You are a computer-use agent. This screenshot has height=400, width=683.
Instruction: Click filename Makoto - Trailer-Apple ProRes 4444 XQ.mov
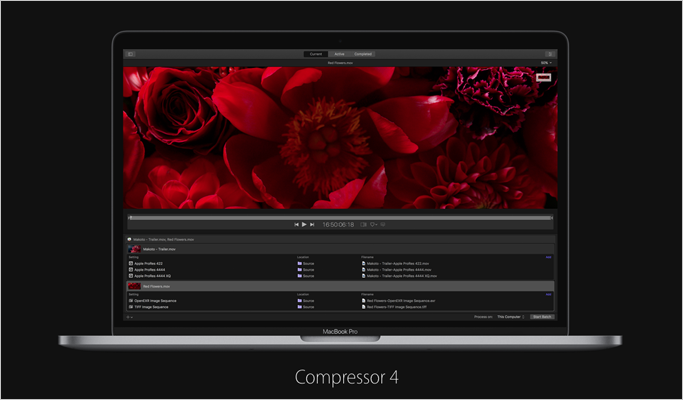click(399, 276)
